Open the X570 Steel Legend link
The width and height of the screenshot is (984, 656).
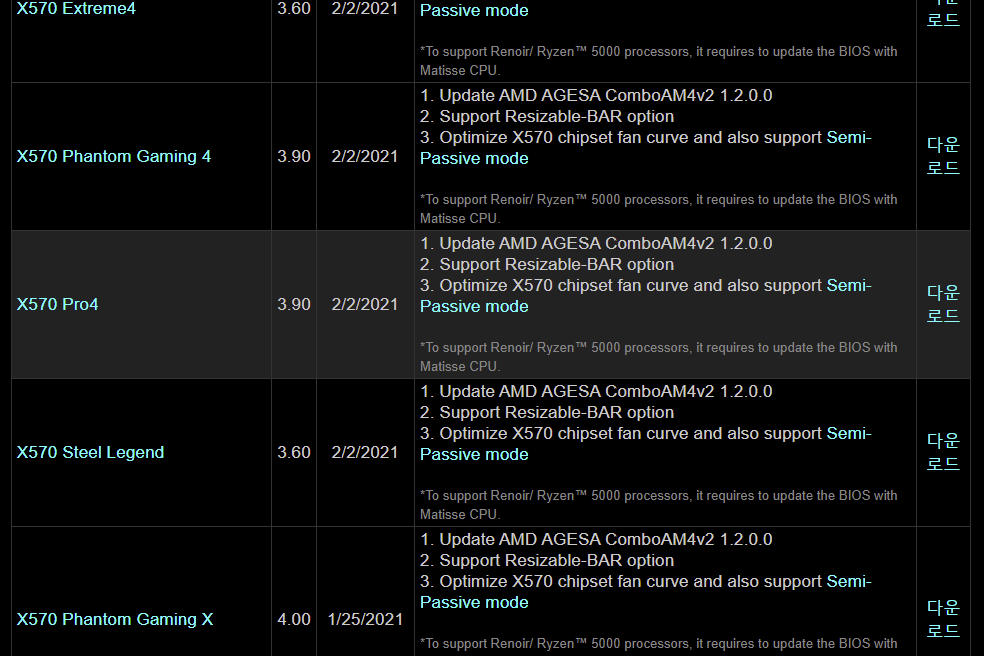pyautogui.click(x=90, y=453)
